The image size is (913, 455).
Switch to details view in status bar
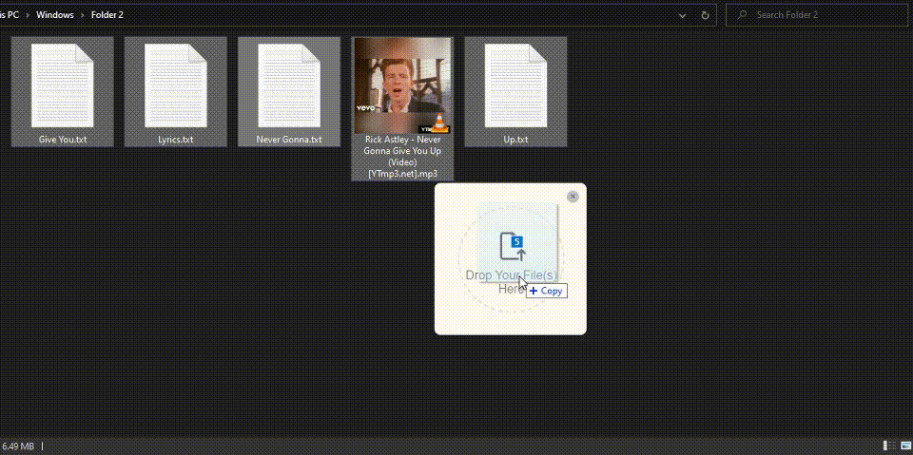888,446
